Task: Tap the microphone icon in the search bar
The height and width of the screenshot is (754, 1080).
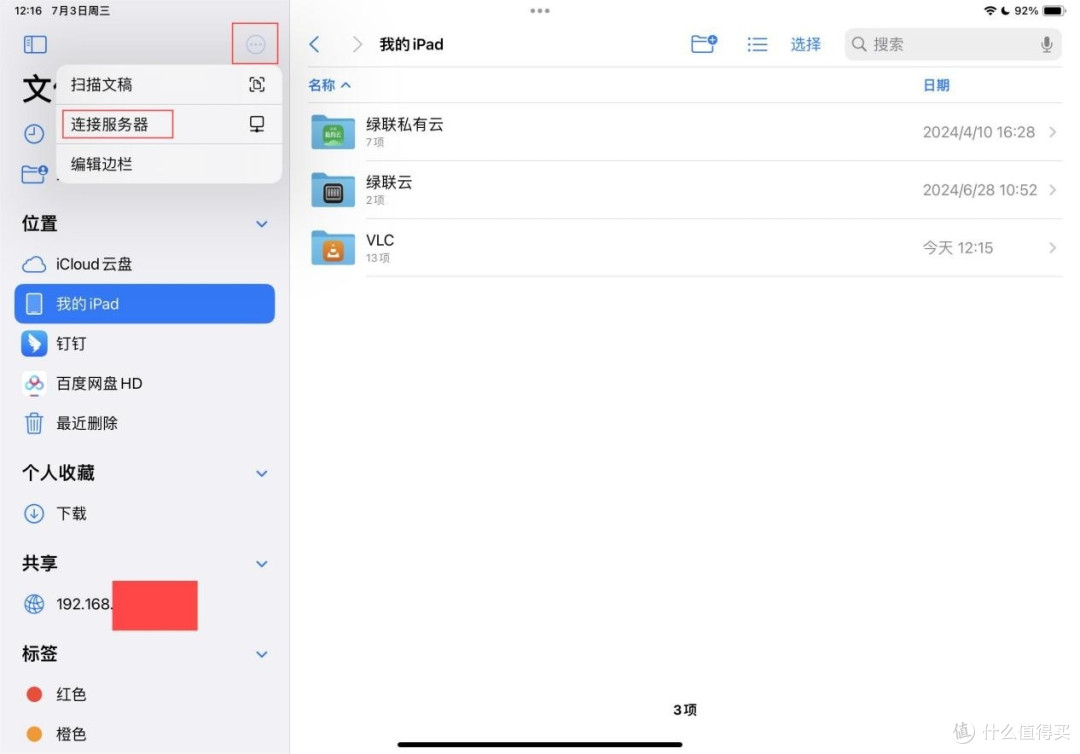Action: tap(1047, 44)
